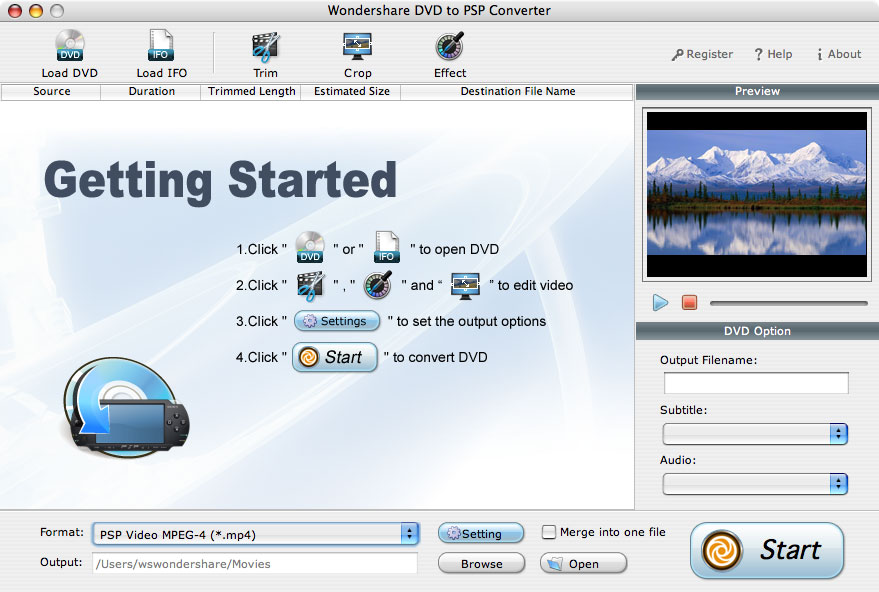879x592 pixels.
Task: Click the Output Filename text field
Action: point(756,383)
